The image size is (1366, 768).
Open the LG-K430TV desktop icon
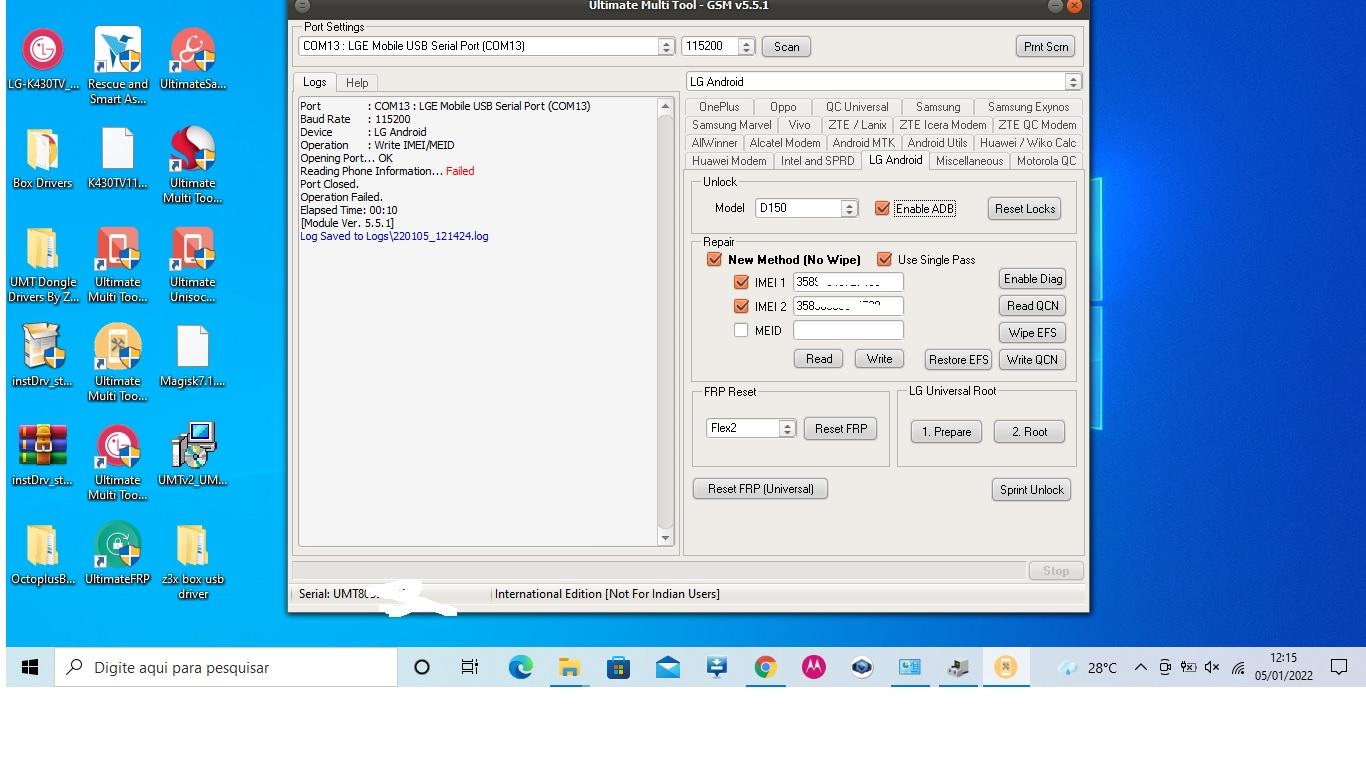tap(43, 59)
